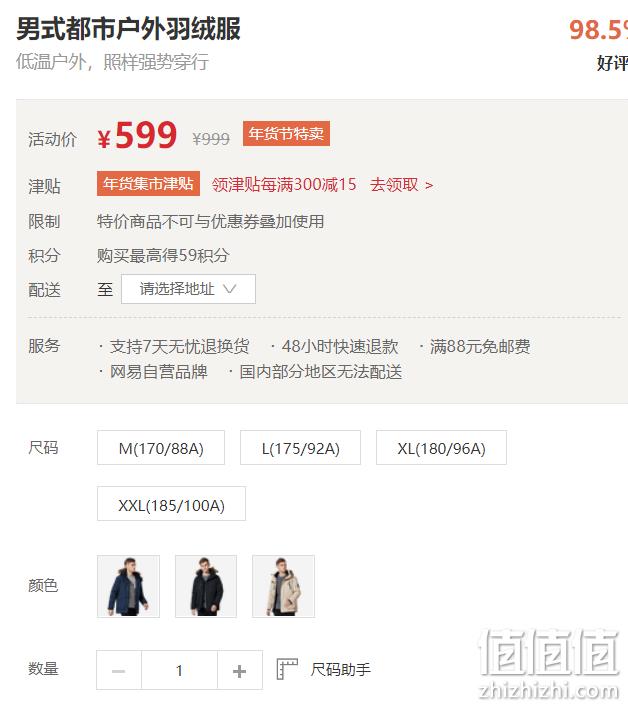
Task: Click the 去领取 subsidy link
Action: pyautogui.click(x=401, y=184)
